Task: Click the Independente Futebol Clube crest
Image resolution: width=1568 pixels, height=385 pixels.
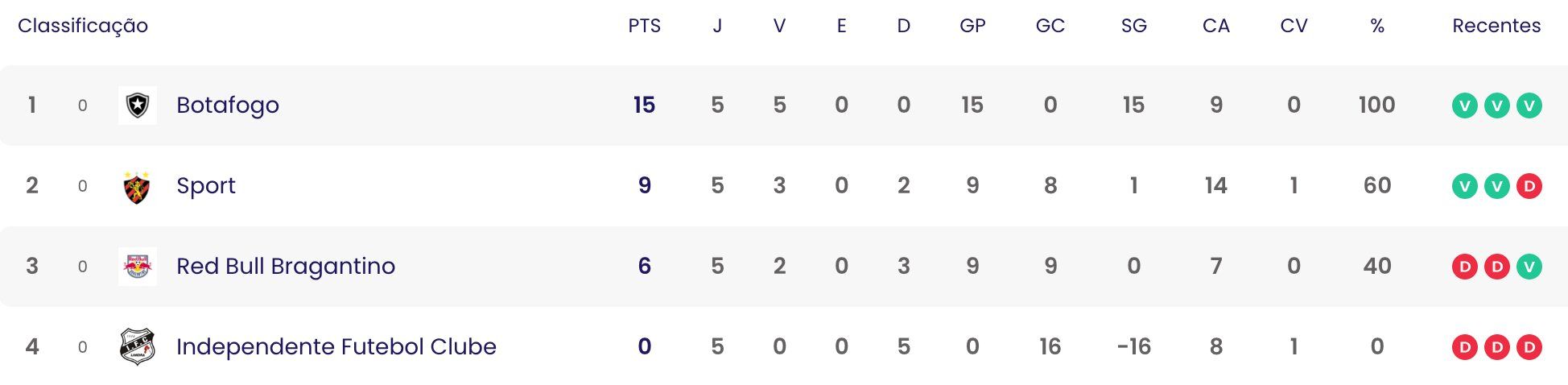Action: point(138,347)
